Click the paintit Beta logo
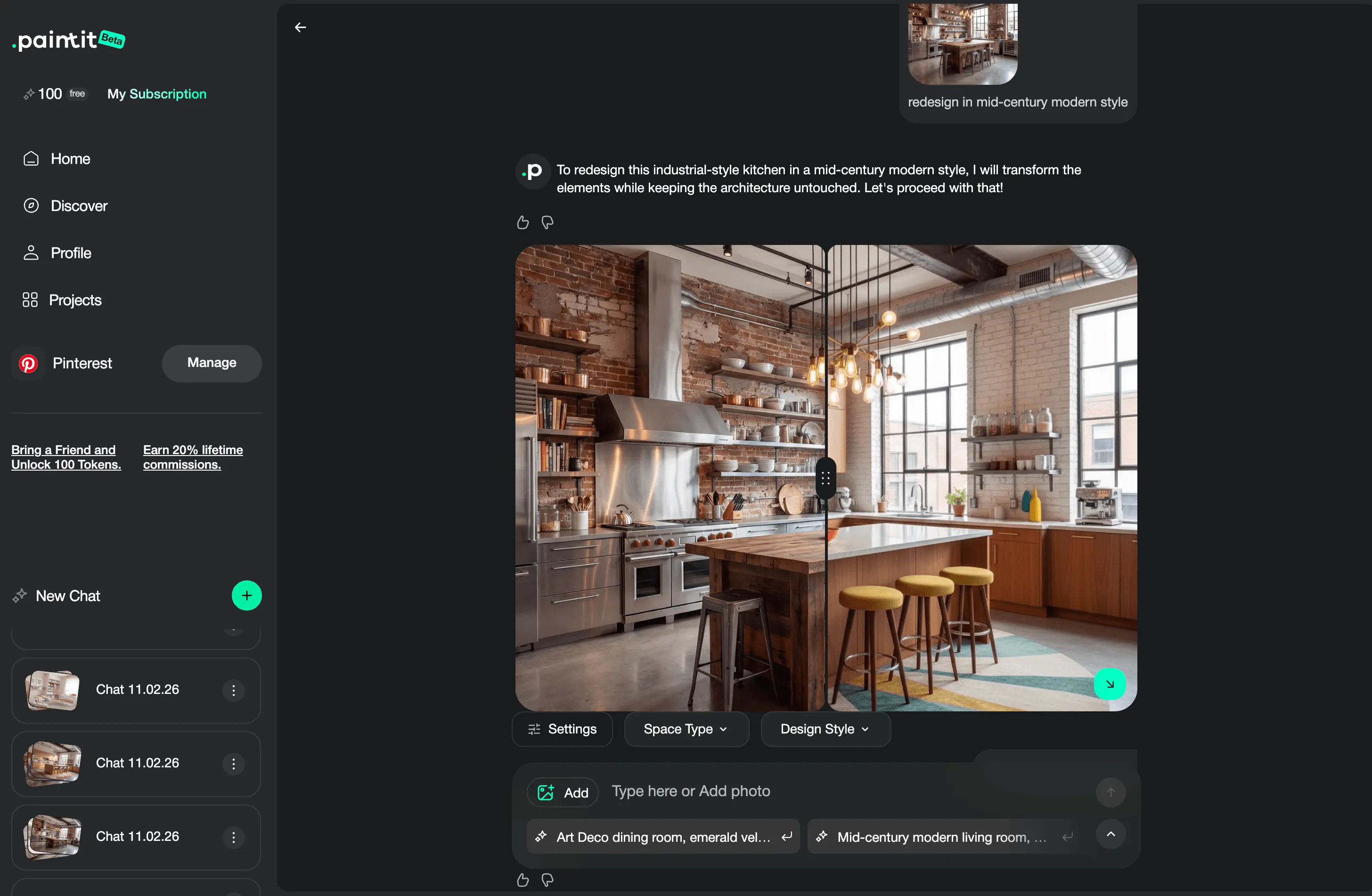 [69, 40]
